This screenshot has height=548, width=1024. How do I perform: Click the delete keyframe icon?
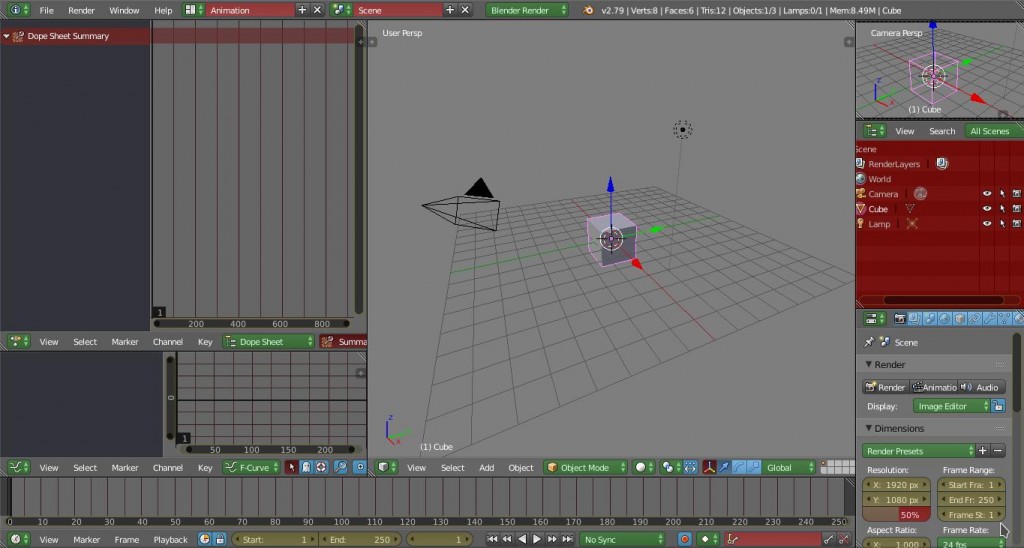(844, 539)
